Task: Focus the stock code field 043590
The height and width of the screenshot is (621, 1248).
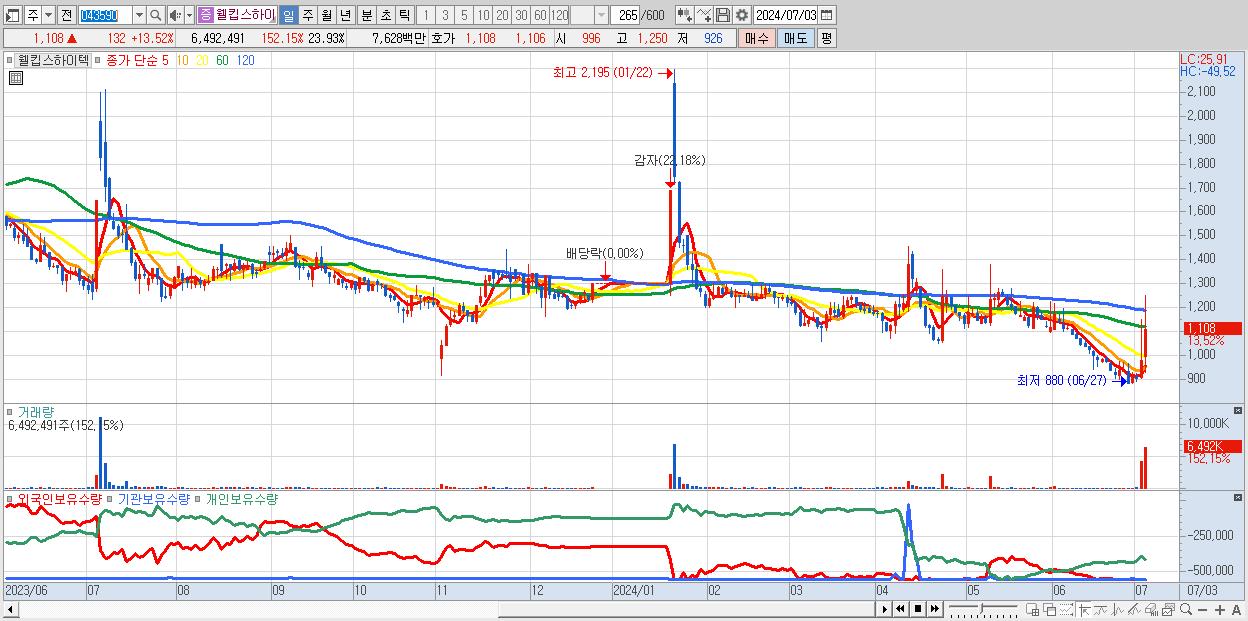Action: [105, 15]
